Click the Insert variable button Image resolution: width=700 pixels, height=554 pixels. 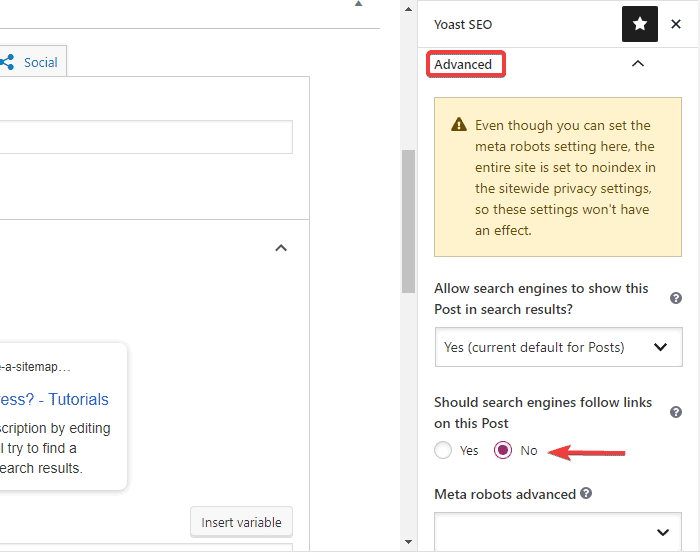242,522
